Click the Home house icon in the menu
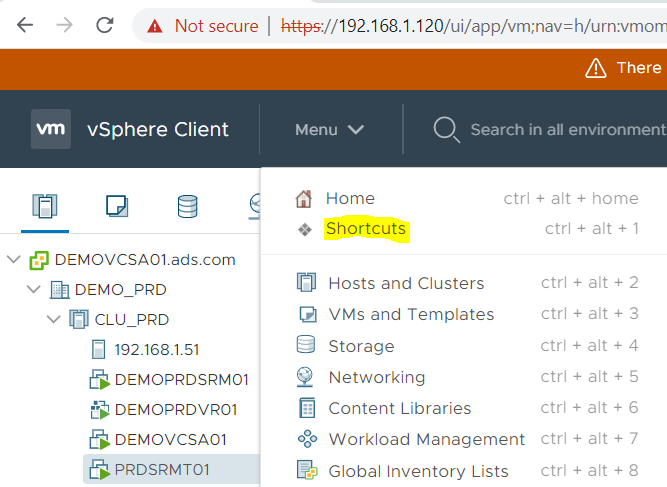This screenshot has width=667, height=487. (x=304, y=199)
